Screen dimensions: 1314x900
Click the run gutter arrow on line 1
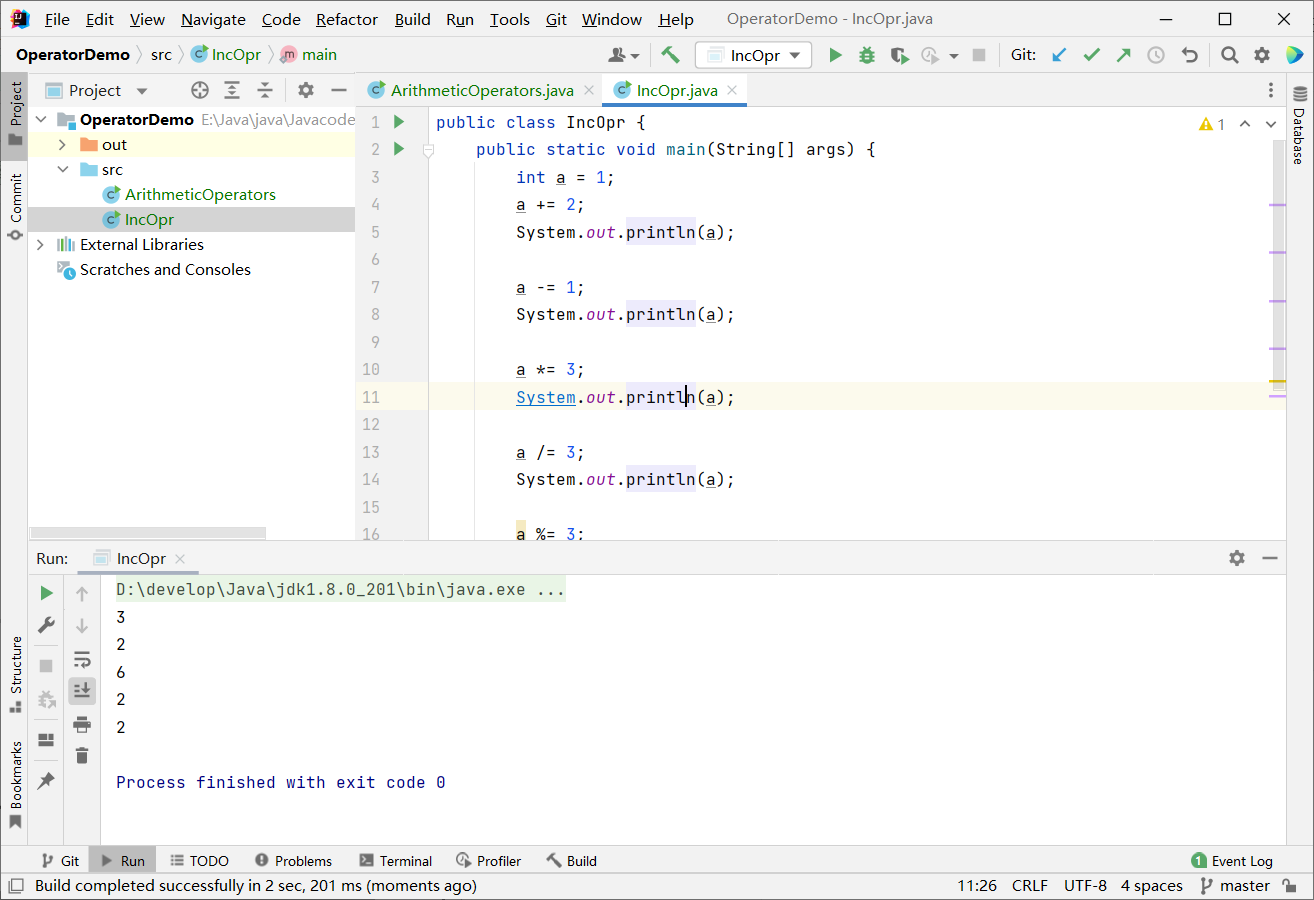(x=398, y=122)
